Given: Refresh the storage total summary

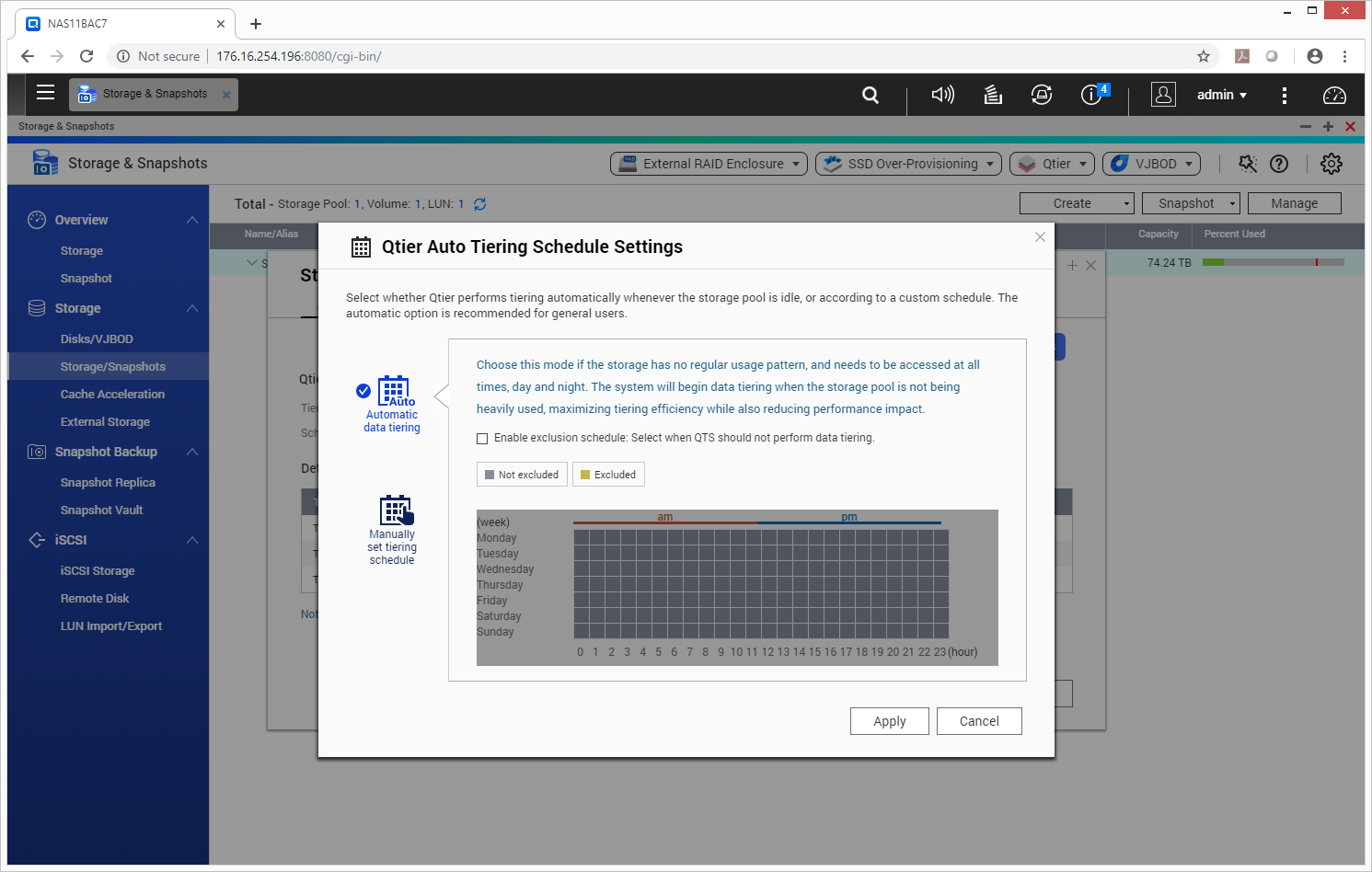Looking at the screenshot, I should click(479, 204).
